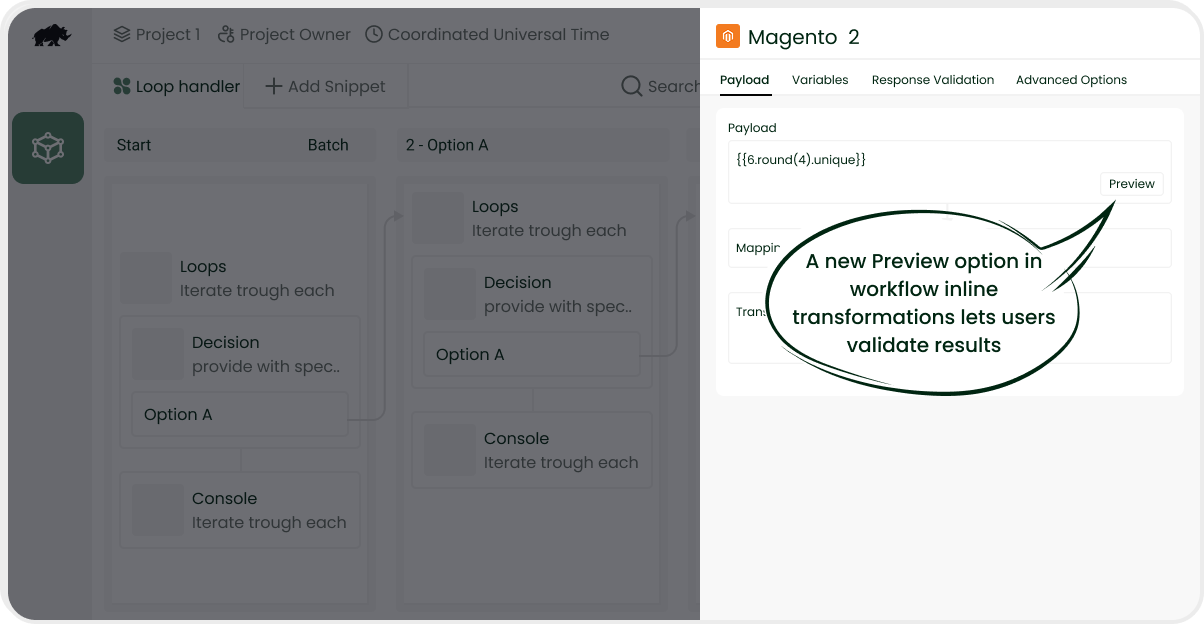Select the Advanced Options tab
This screenshot has height=624, width=1204.
click(x=1071, y=80)
